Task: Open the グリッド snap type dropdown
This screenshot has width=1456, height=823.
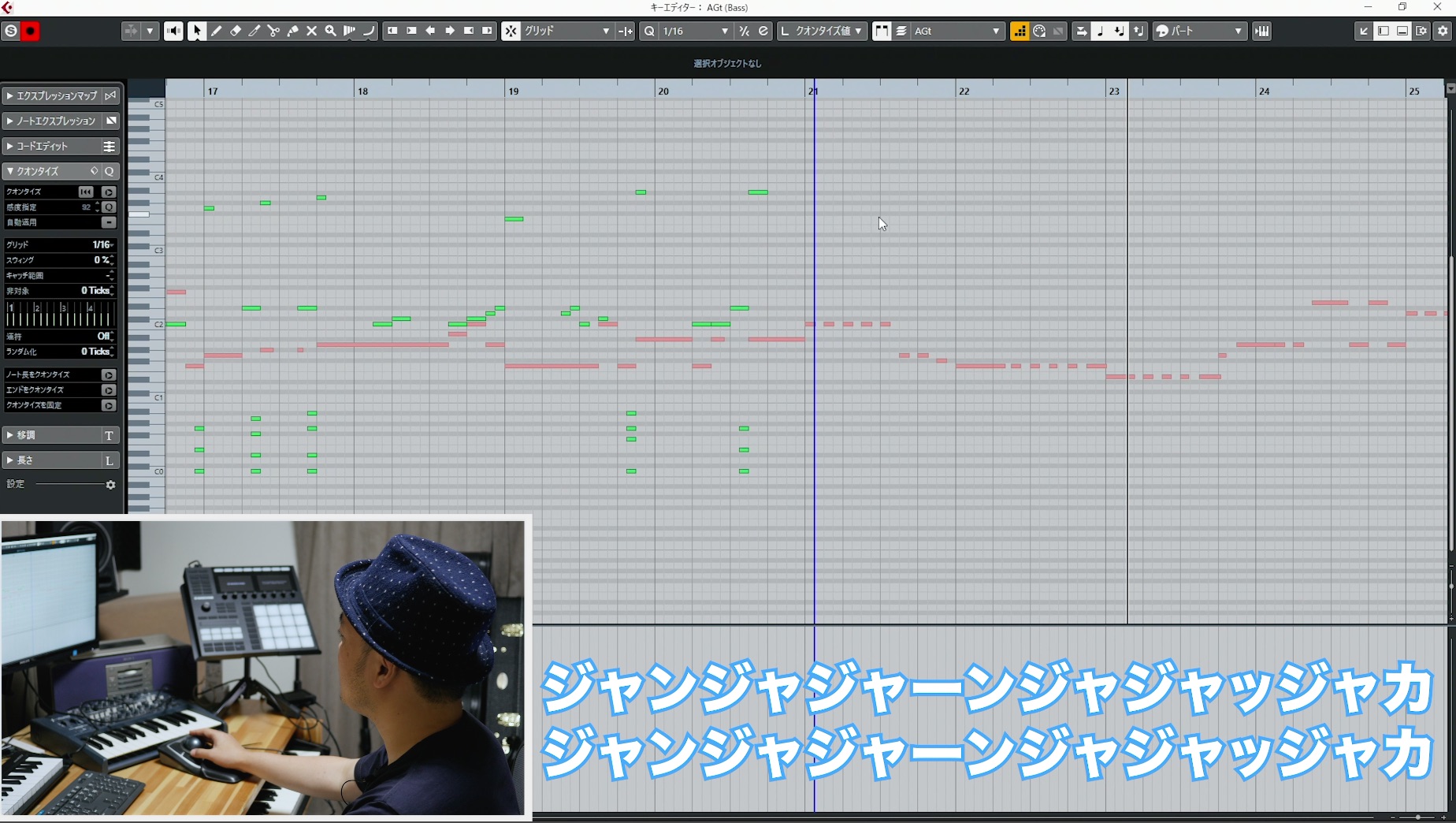Action: tap(566, 31)
